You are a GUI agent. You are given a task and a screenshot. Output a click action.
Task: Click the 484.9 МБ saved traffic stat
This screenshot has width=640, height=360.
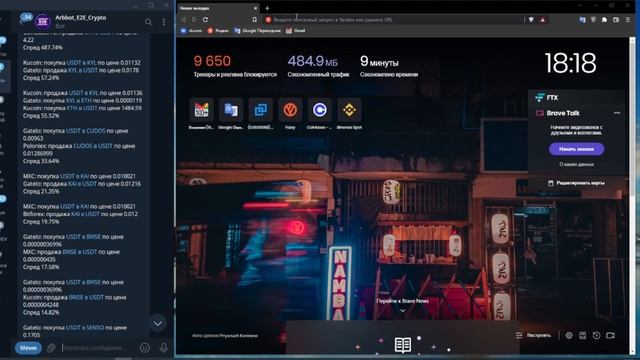click(x=318, y=67)
